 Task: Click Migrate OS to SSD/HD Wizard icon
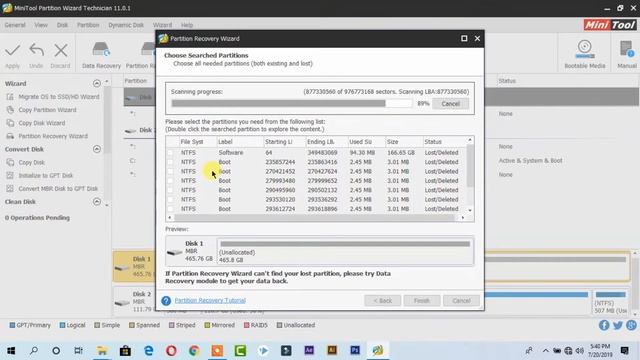pyautogui.click(x=10, y=97)
